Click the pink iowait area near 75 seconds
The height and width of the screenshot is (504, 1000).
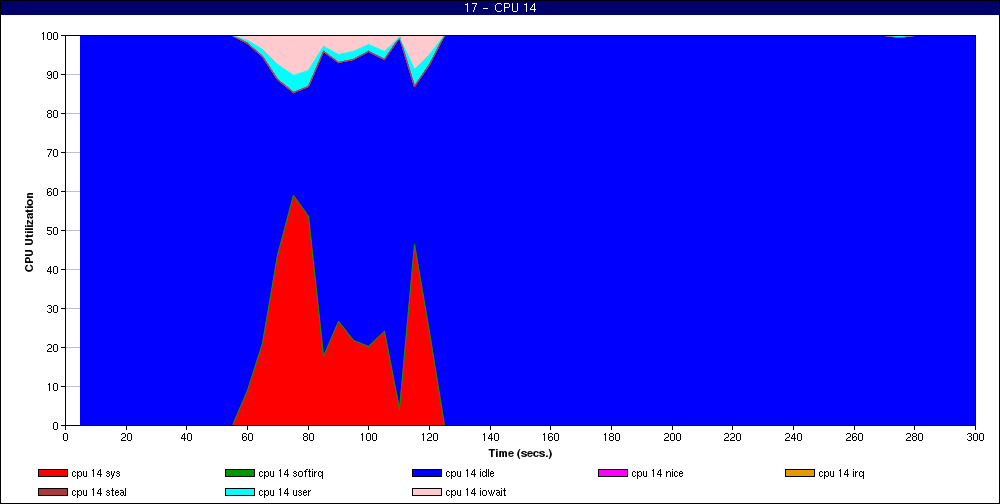[293, 54]
